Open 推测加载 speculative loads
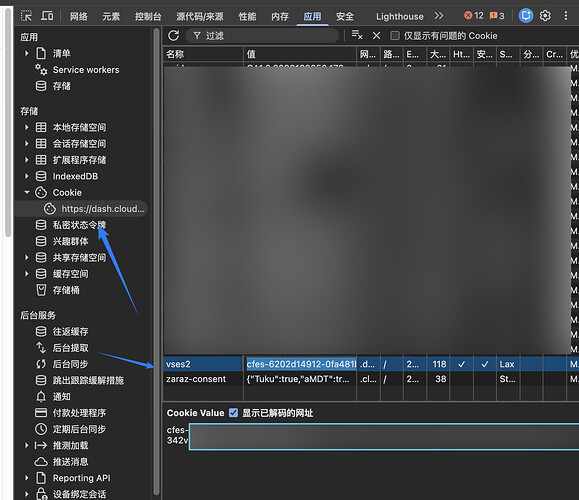 tap(70, 445)
